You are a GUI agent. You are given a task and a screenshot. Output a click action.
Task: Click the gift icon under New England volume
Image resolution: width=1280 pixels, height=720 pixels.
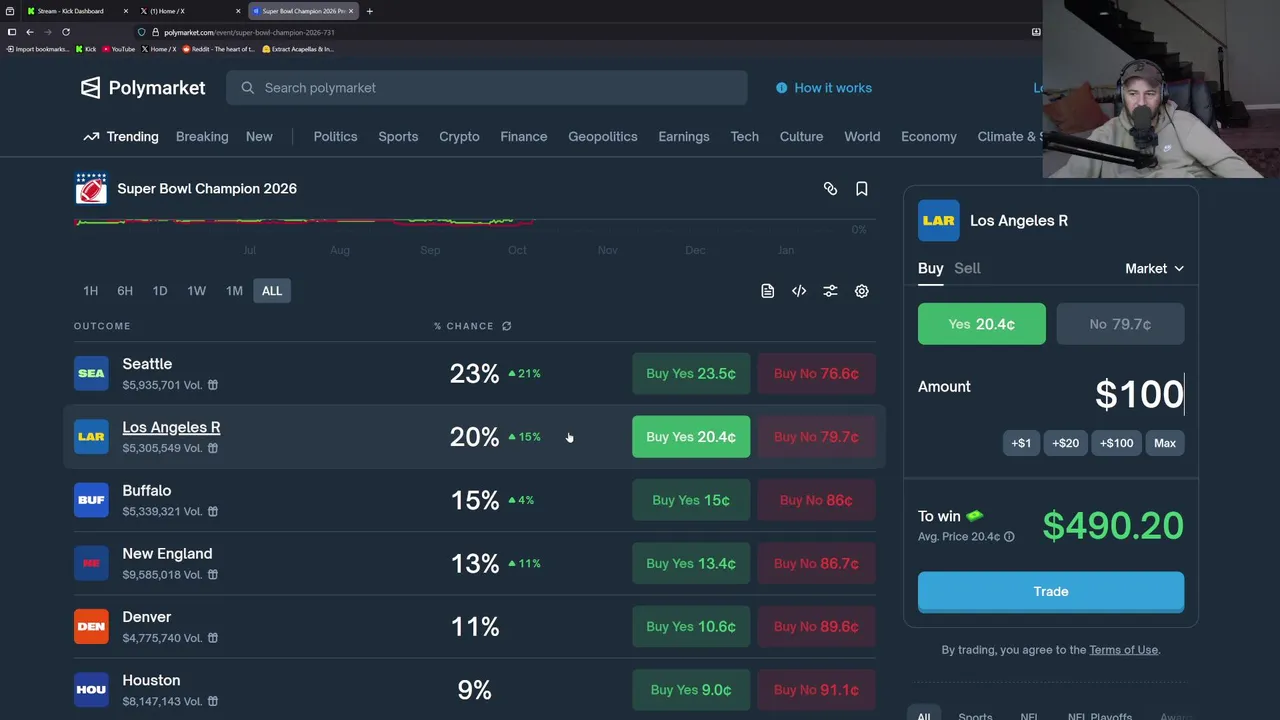point(212,575)
